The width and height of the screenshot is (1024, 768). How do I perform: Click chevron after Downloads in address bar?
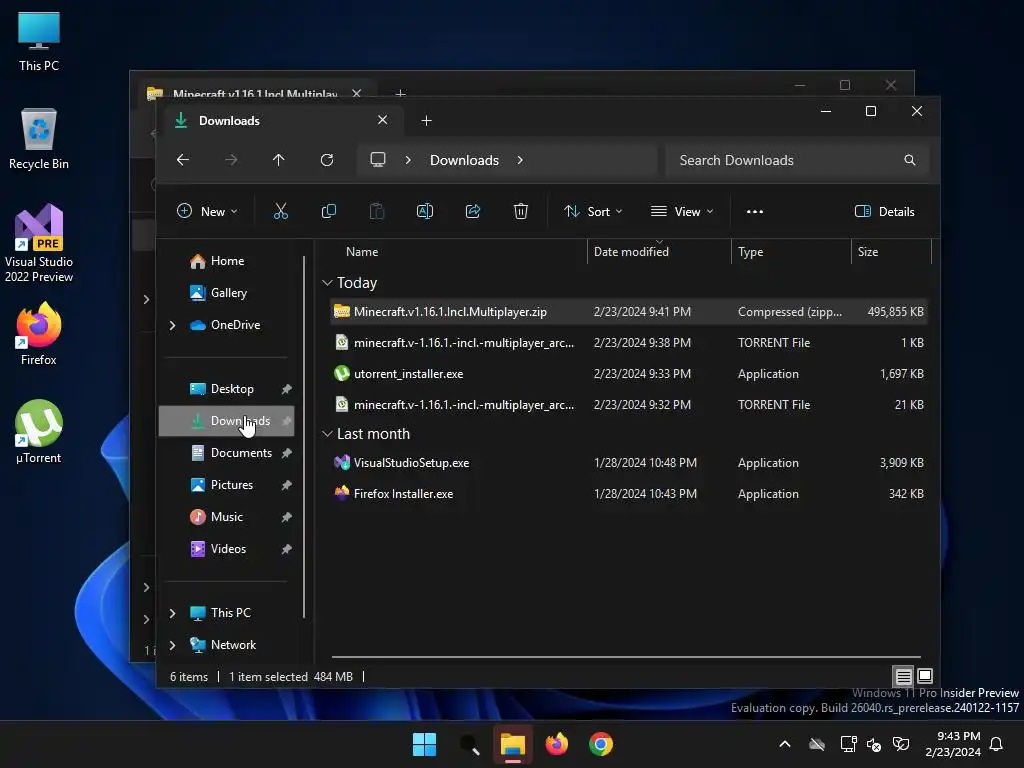pyautogui.click(x=520, y=160)
